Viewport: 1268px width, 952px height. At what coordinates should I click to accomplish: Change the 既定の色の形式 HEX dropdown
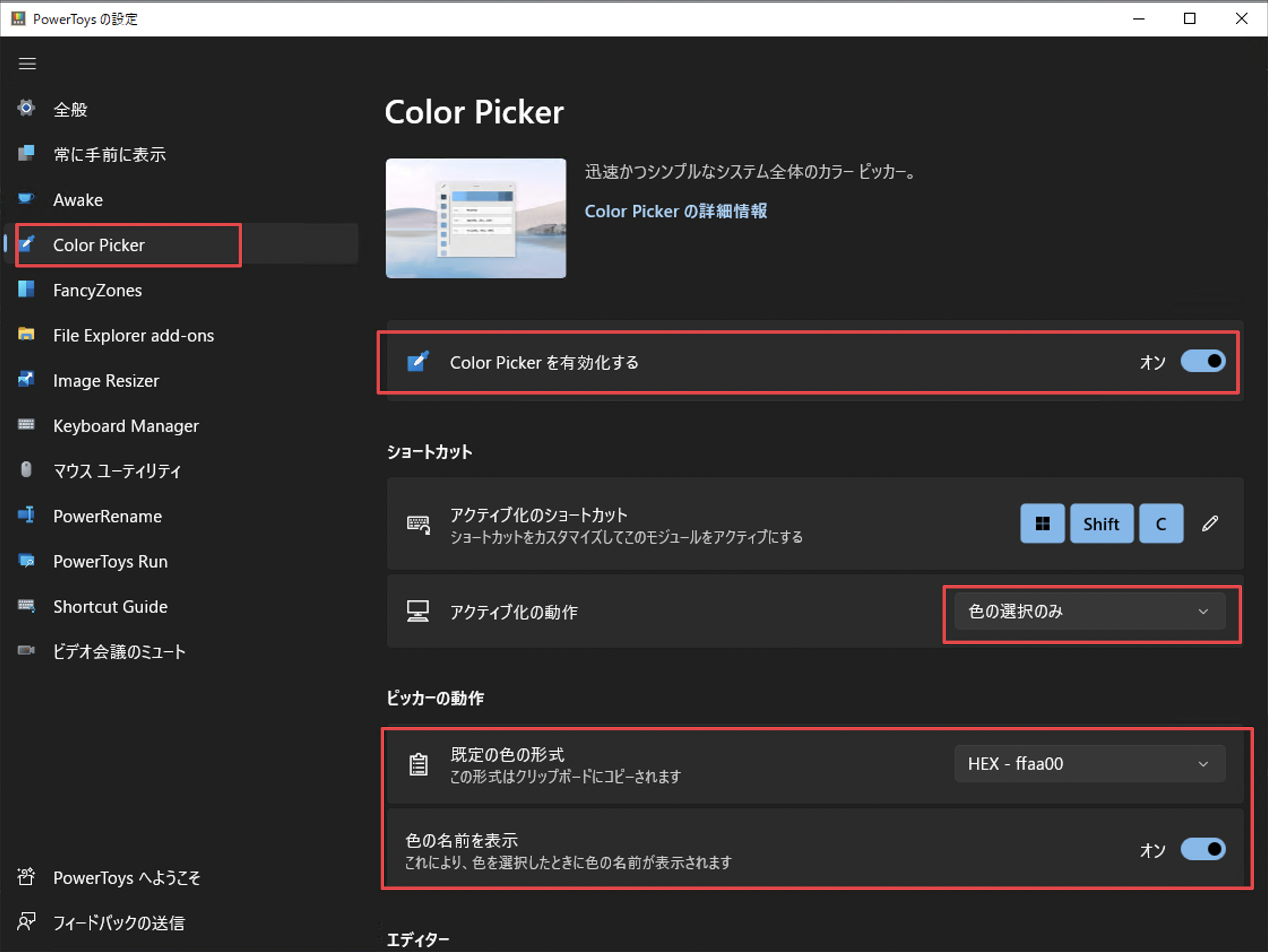pos(1089,763)
